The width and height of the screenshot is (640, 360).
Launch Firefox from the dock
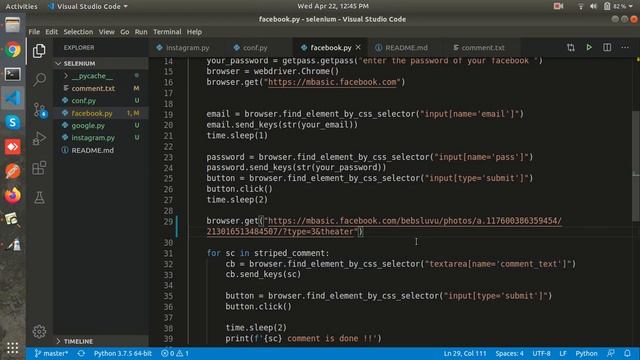tap(13, 196)
